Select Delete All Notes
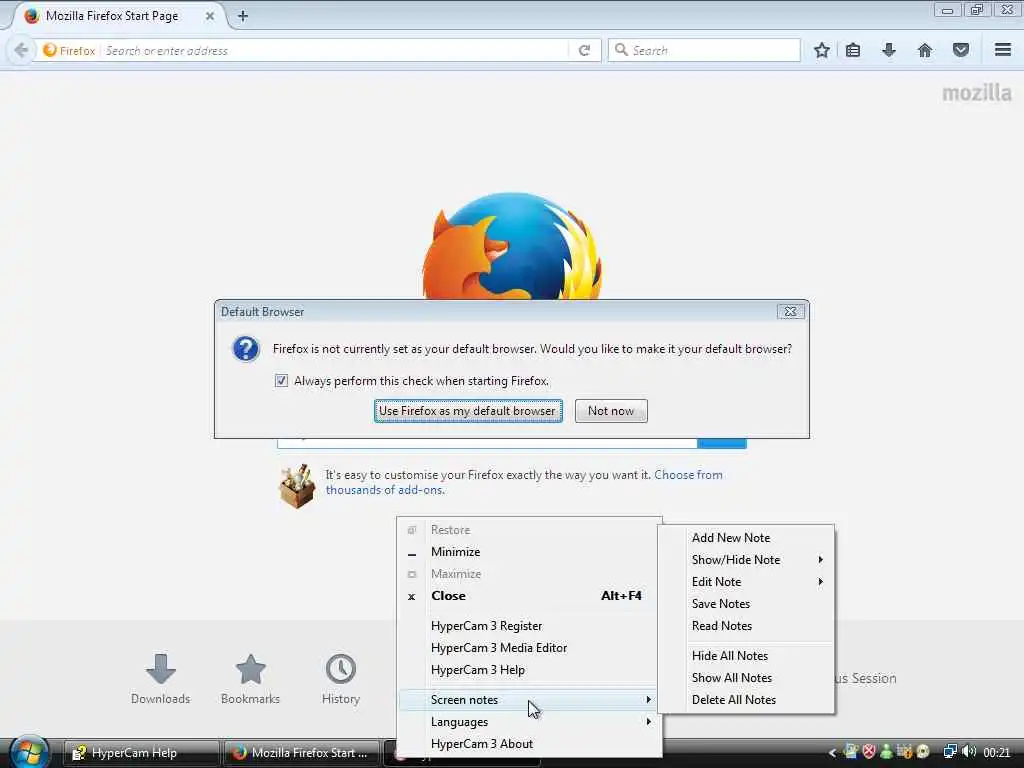 (748, 699)
